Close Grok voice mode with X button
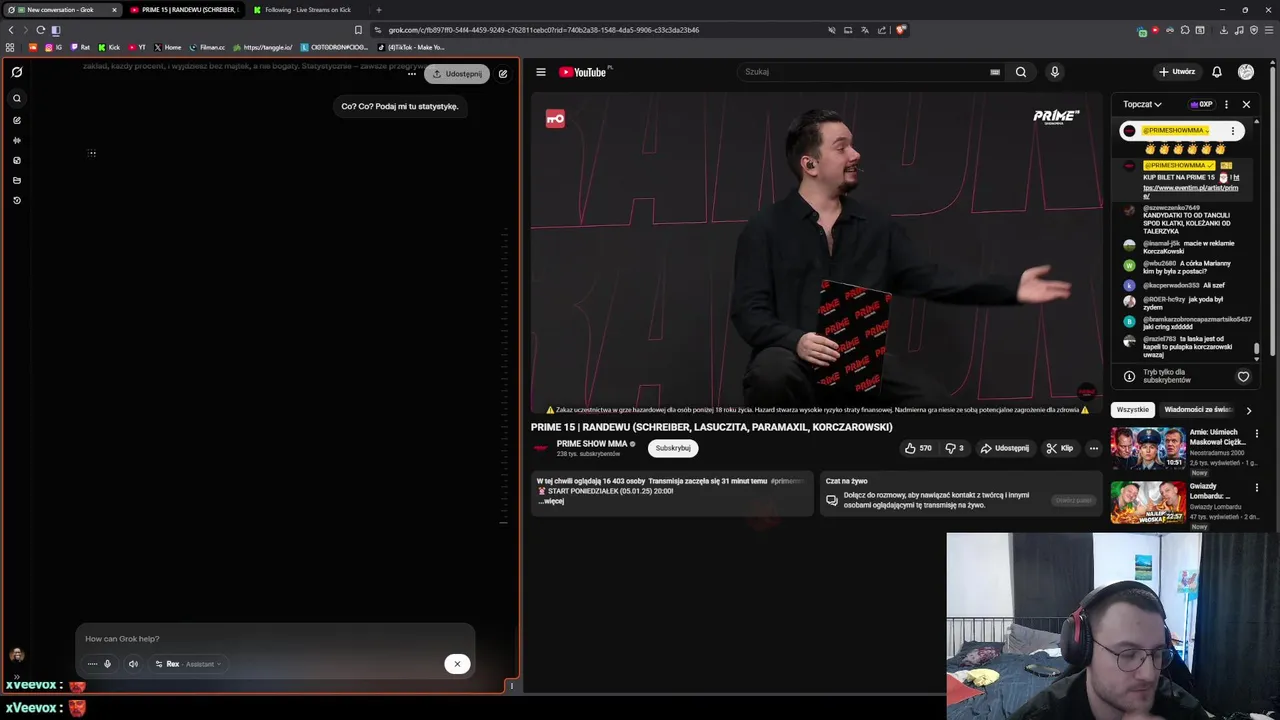The image size is (1280, 720). point(457,664)
